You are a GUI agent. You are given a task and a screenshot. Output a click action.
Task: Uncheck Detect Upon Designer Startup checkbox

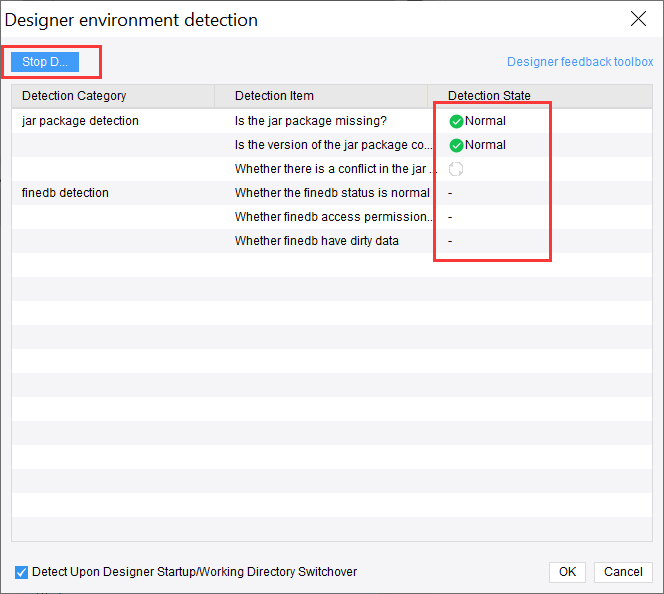click(21, 572)
